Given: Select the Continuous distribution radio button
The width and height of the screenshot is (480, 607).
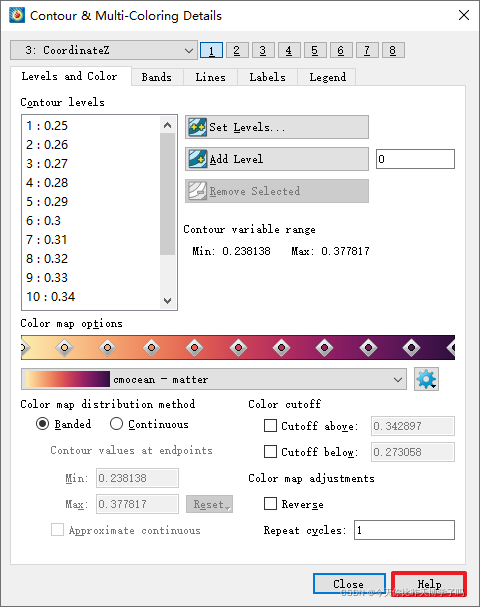Looking at the screenshot, I should 116,424.
